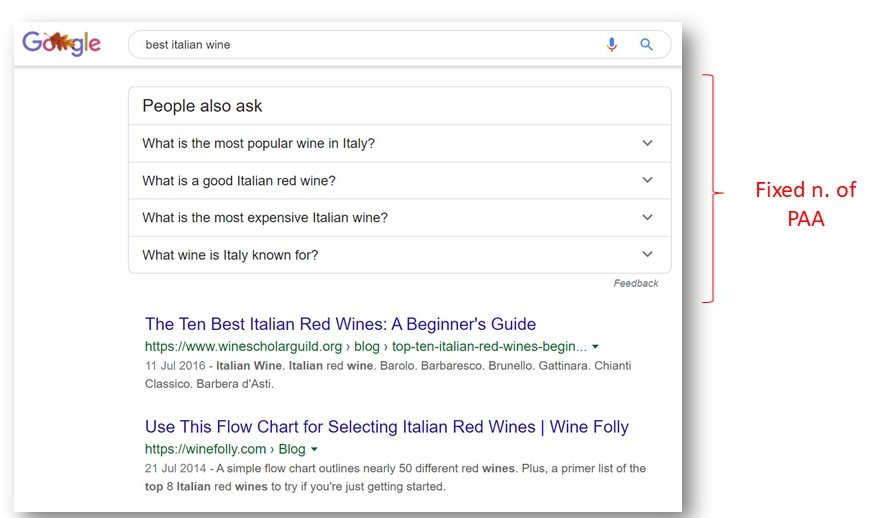Image resolution: width=869 pixels, height=518 pixels.
Task: Click question text 'What is the most expensive Italian wine?'
Action: pyautogui.click(x=265, y=218)
